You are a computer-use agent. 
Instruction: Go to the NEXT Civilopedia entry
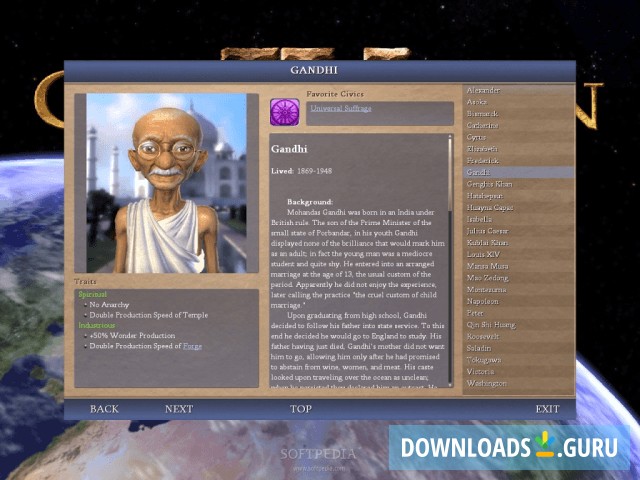pyautogui.click(x=179, y=409)
